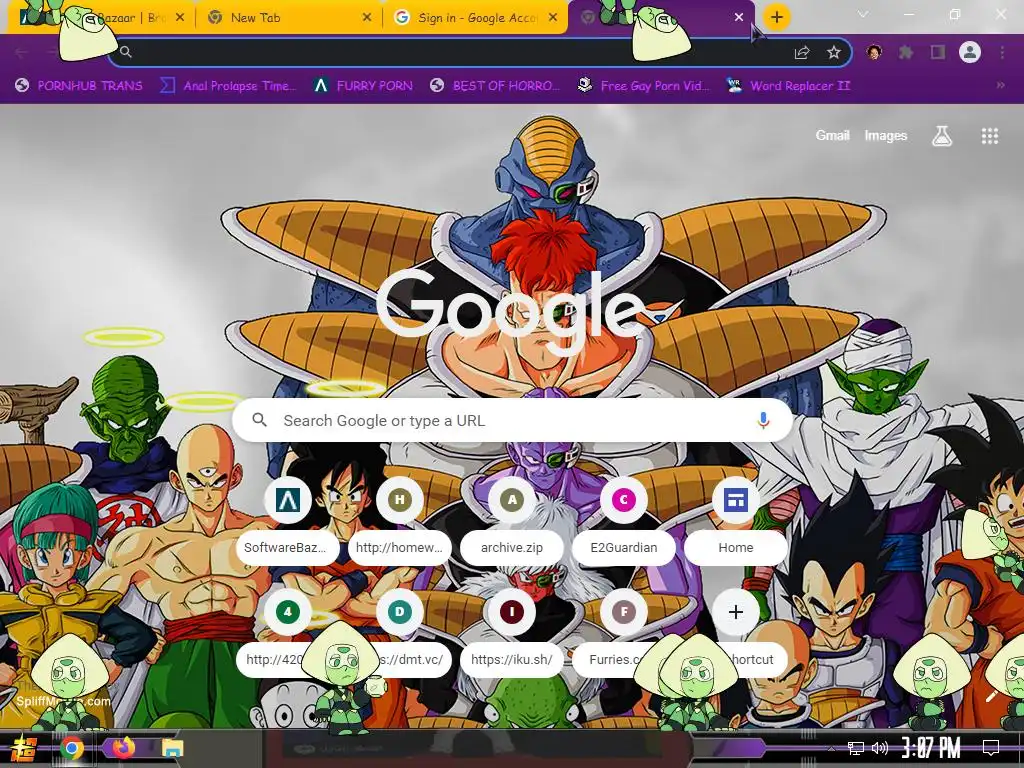Share this page from the address bar
Viewport: 1024px width, 768px height.
point(802,53)
